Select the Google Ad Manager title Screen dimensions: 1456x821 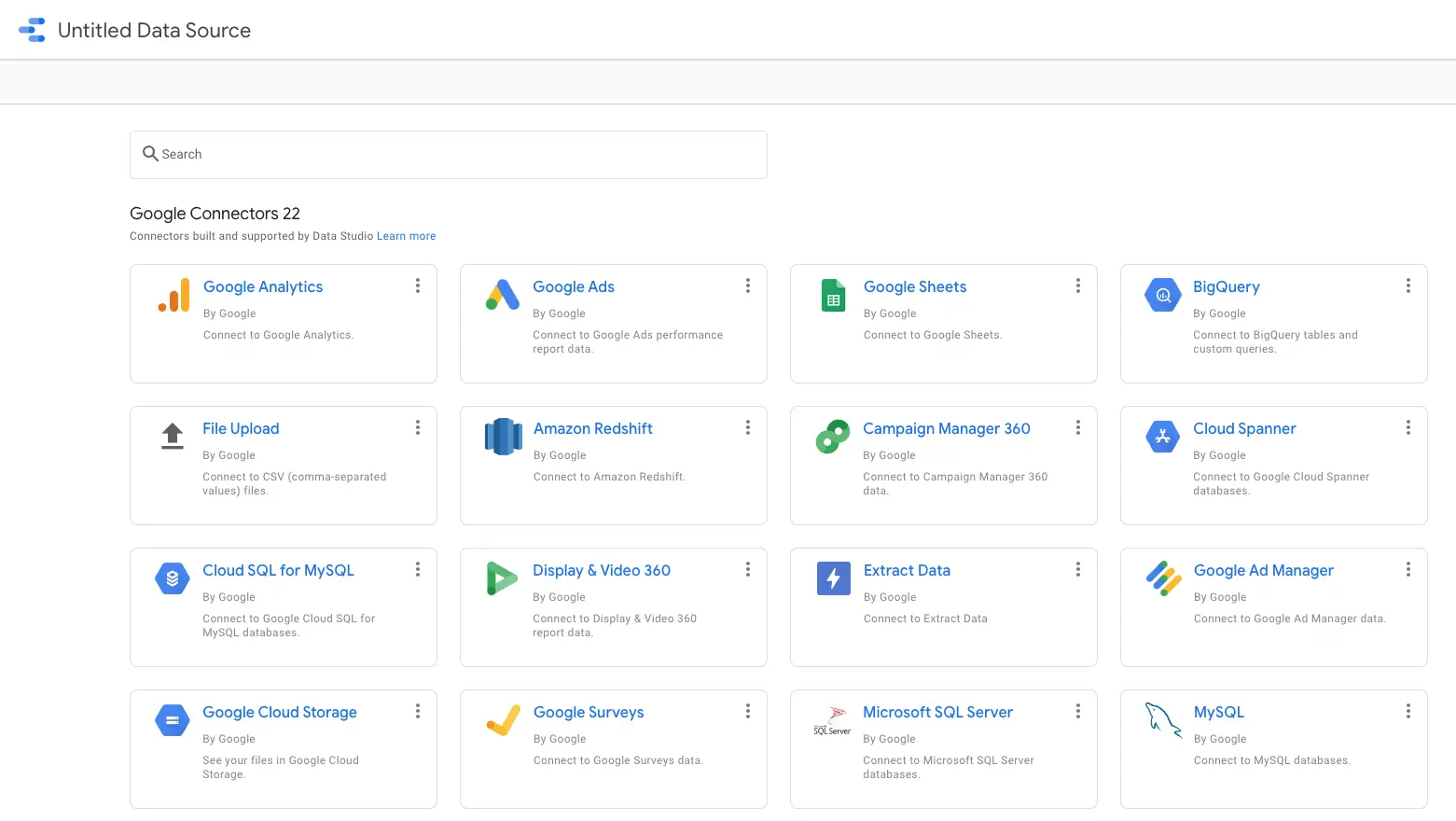(1264, 570)
